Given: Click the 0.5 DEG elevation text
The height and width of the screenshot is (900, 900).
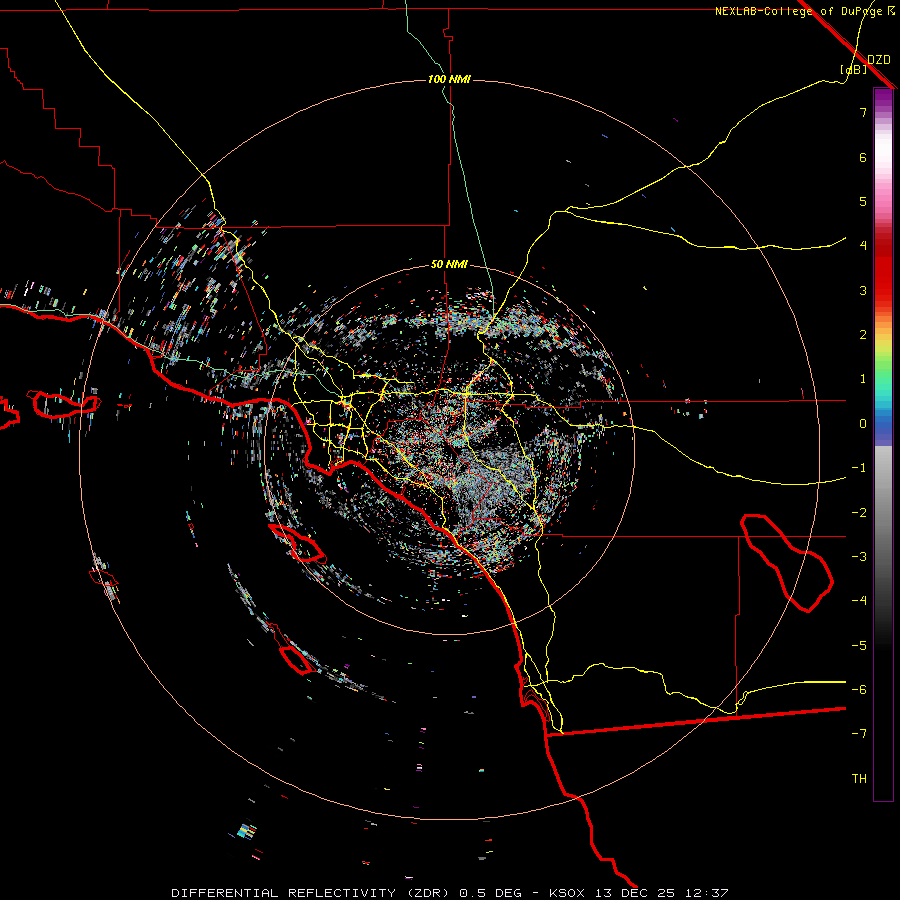Looking at the screenshot, I should 491,893.
